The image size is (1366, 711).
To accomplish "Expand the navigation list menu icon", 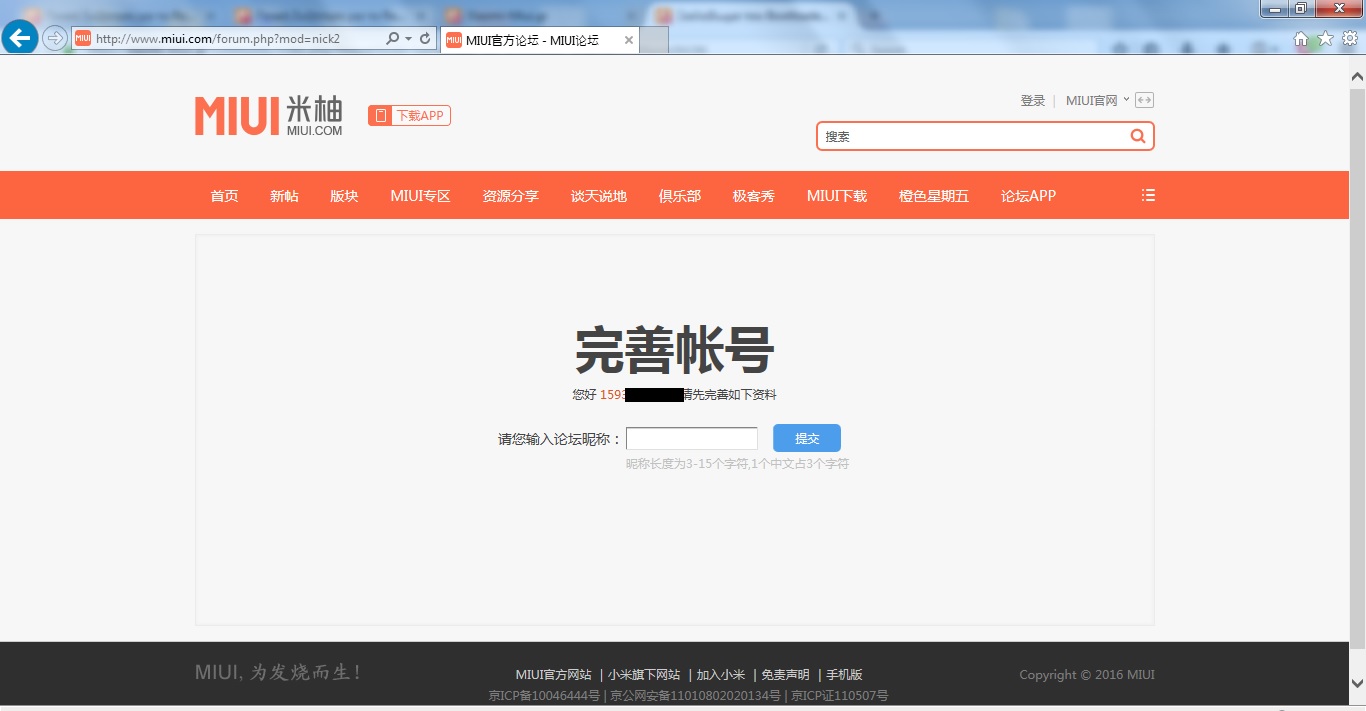I will coord(1148,195).
